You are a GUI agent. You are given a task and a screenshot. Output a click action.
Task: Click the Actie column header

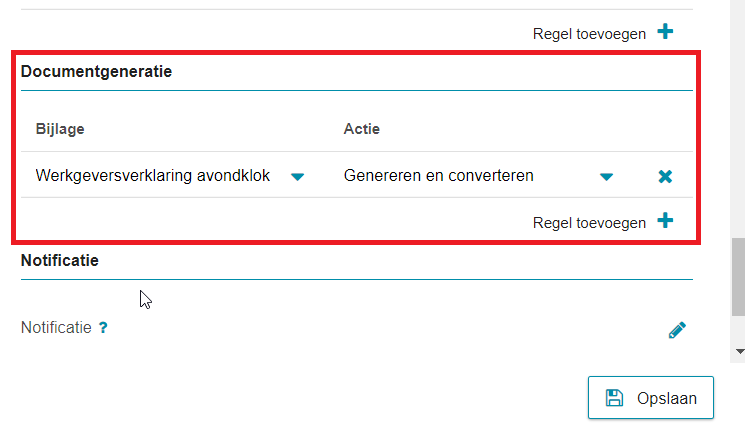(x=362, y=129)
